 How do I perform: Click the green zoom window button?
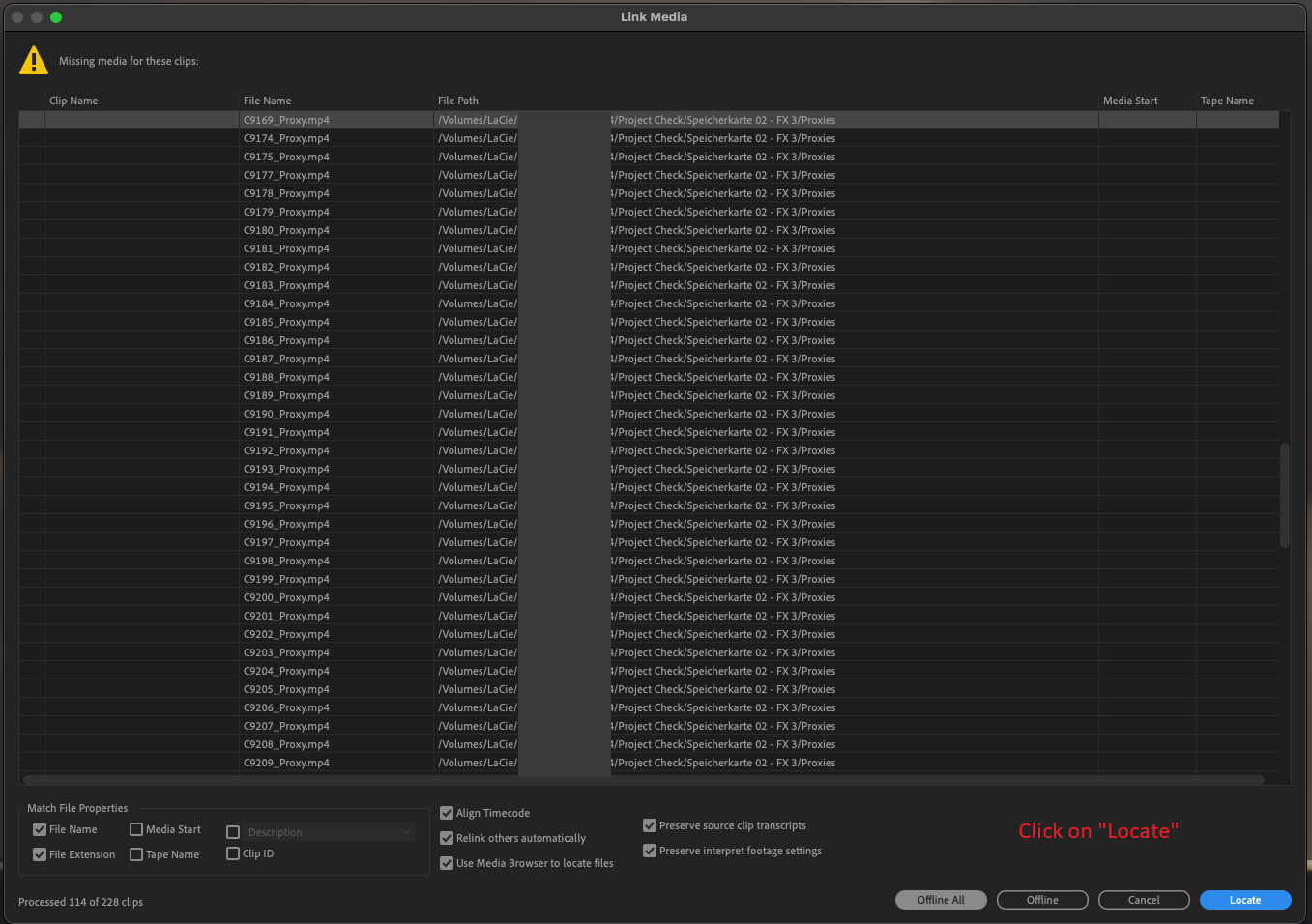56,17
